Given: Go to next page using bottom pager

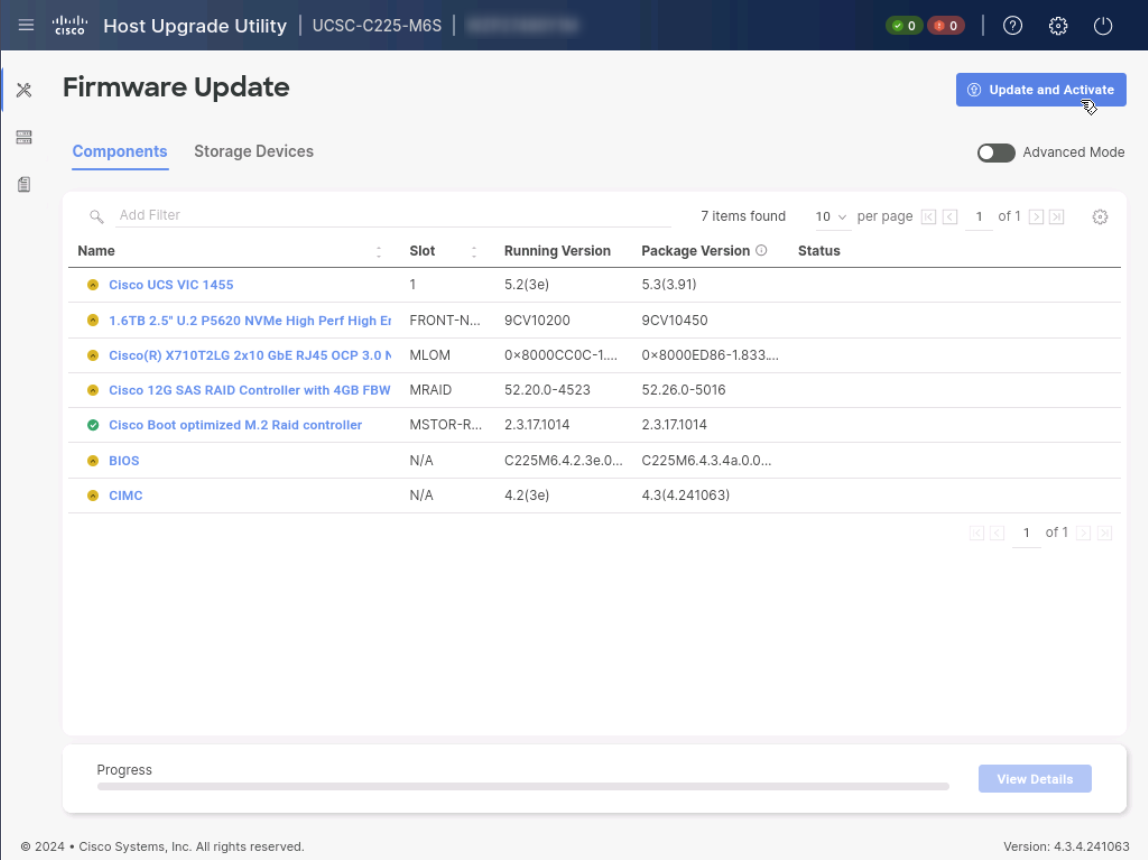Looking at the screenshot, I should click(x=1084, y=533).
